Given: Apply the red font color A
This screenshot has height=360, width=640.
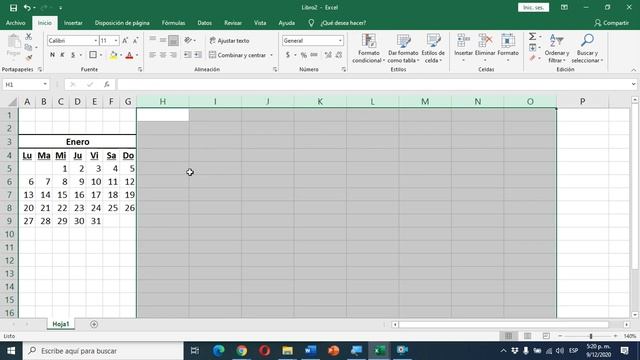Looking at the screenshot, I should pyautogui.click(x=129, y=55).
